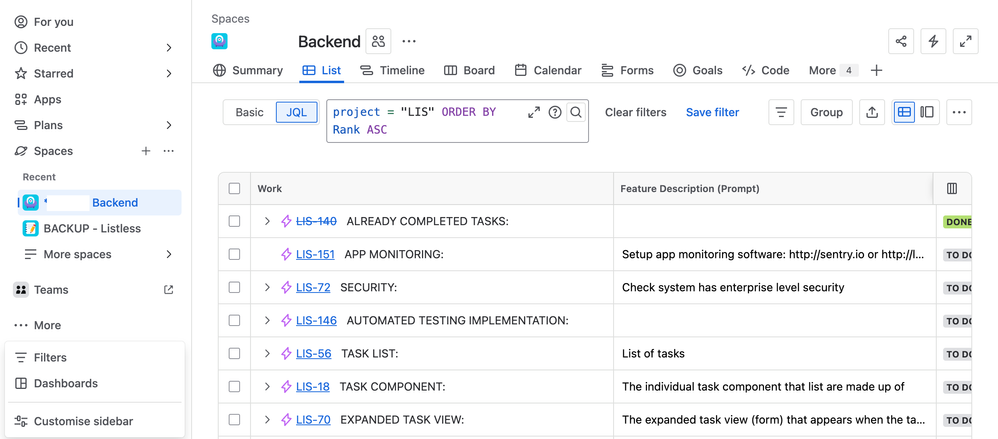Click the Group button

(826, 113)
